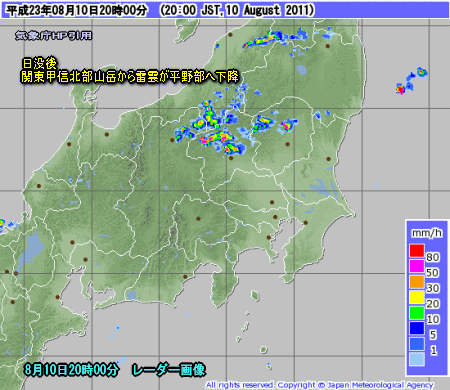Click the legend value 80
The height and width of the screenshot is (390, 450).
click(433, 257)
